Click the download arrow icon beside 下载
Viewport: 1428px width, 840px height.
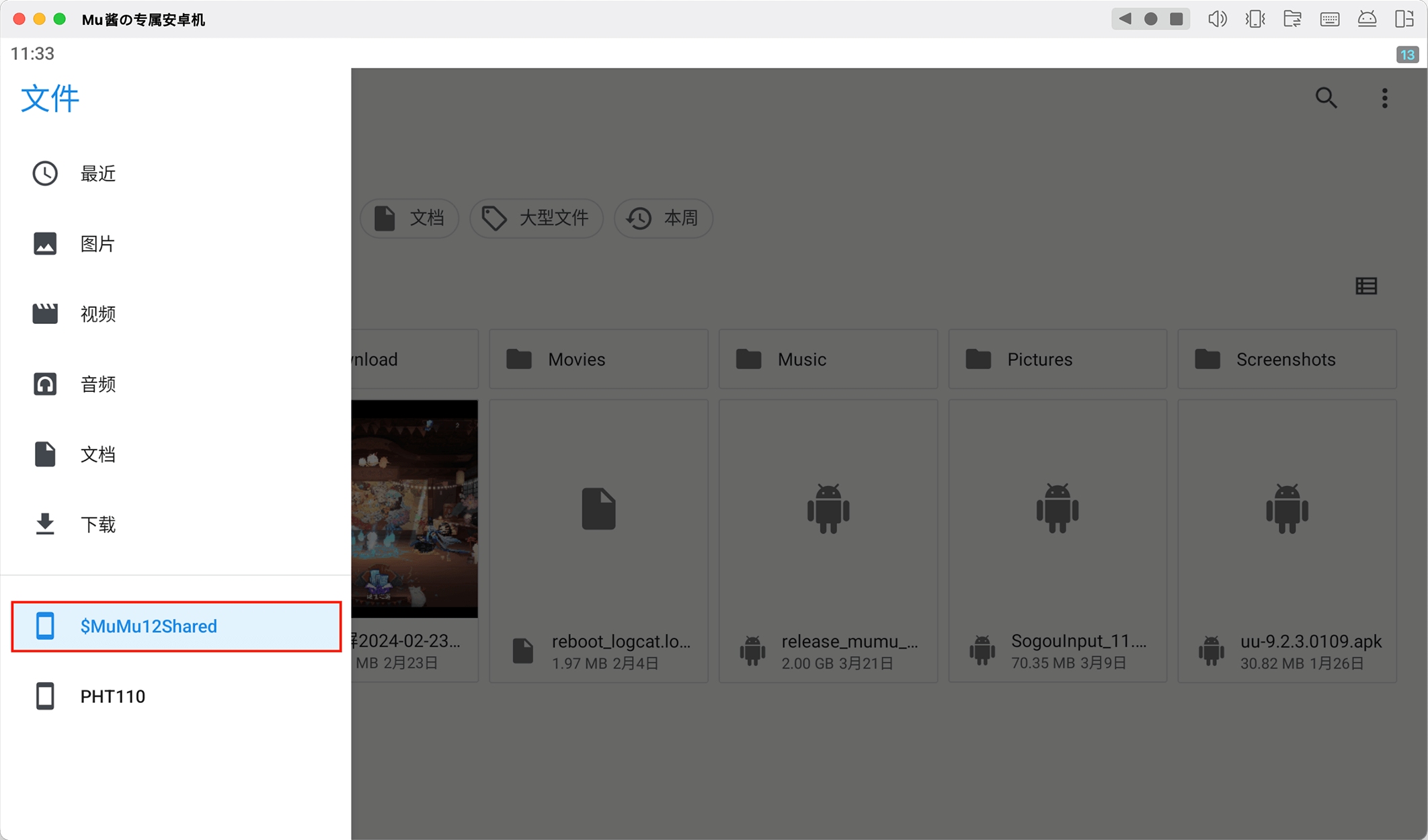[45, 524]
